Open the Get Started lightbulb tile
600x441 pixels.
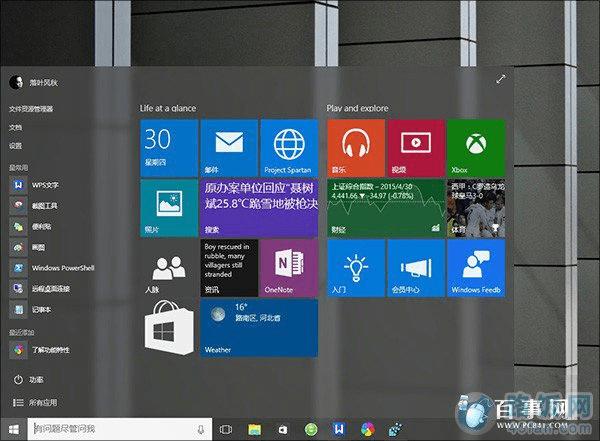tap(356, 268)
